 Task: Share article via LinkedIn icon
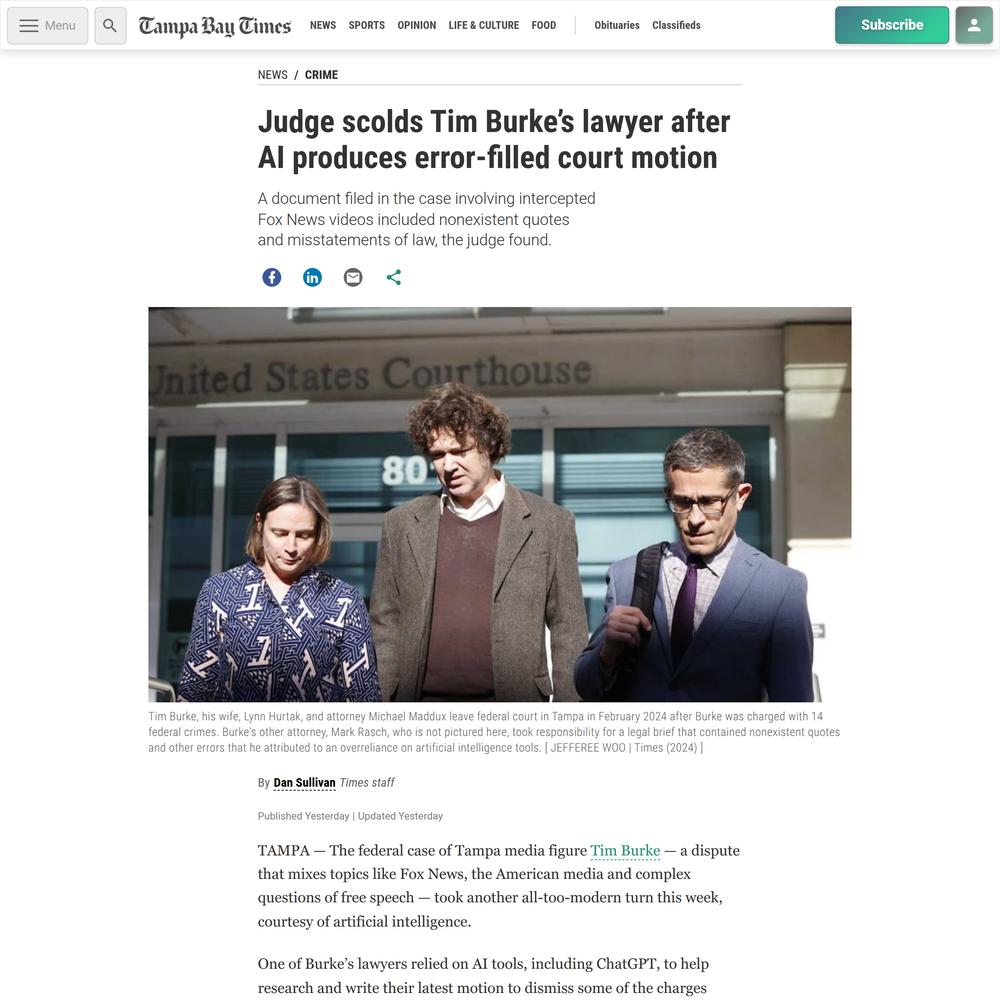[312, 277]
